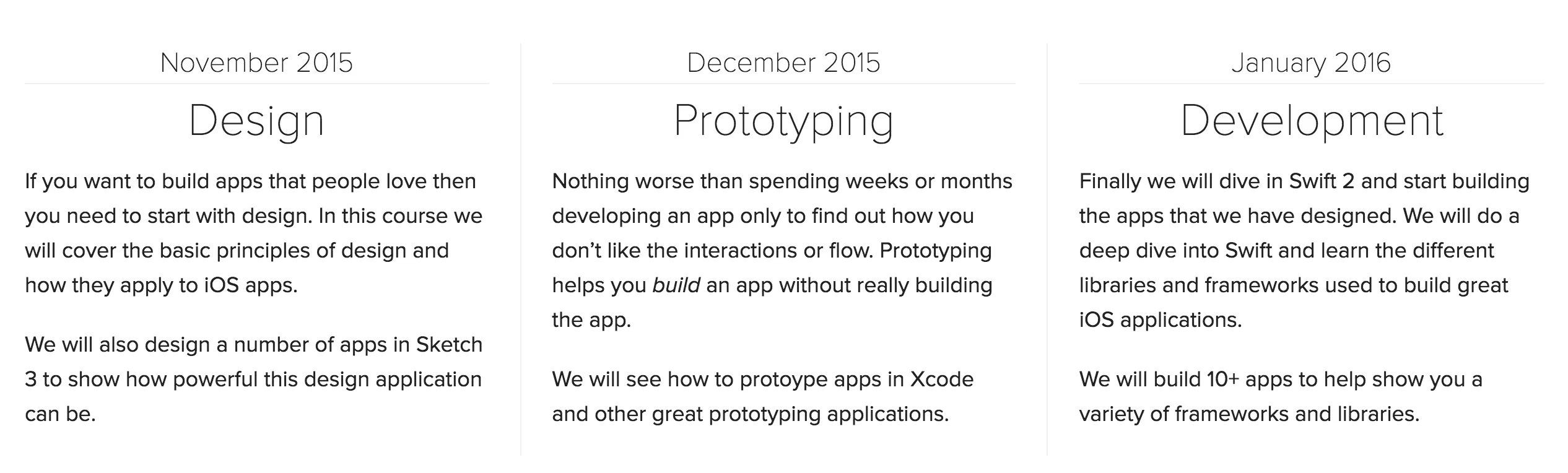Click the Prototyping heading

coord(783,121)
